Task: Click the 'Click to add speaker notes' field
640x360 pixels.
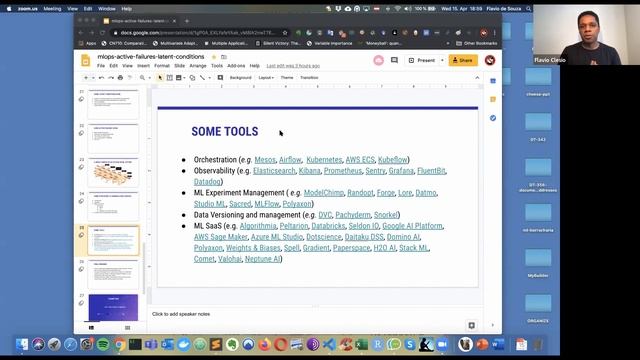Action: [x=314, y=314]
